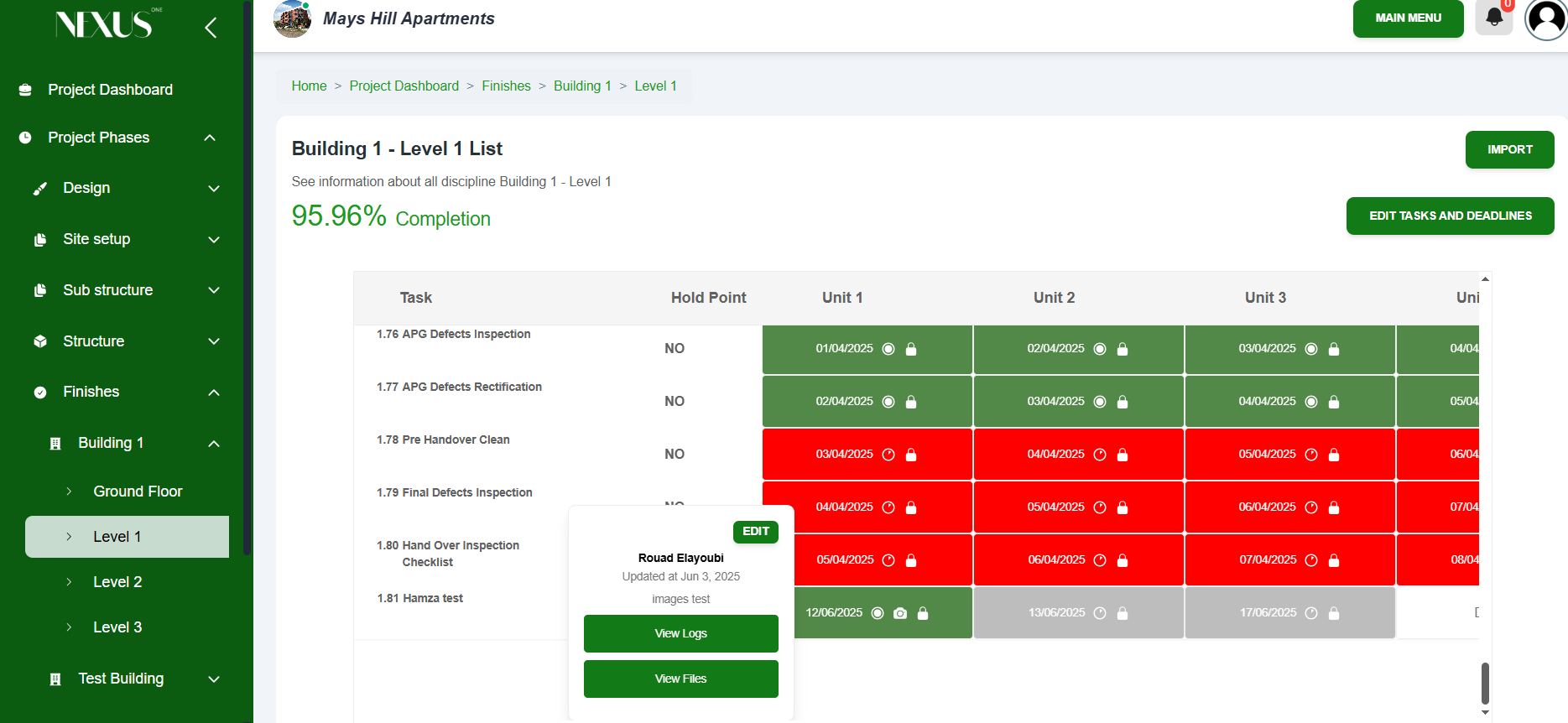
Task: Collapse the Finishes section
Action: click(x=213, y=393)
